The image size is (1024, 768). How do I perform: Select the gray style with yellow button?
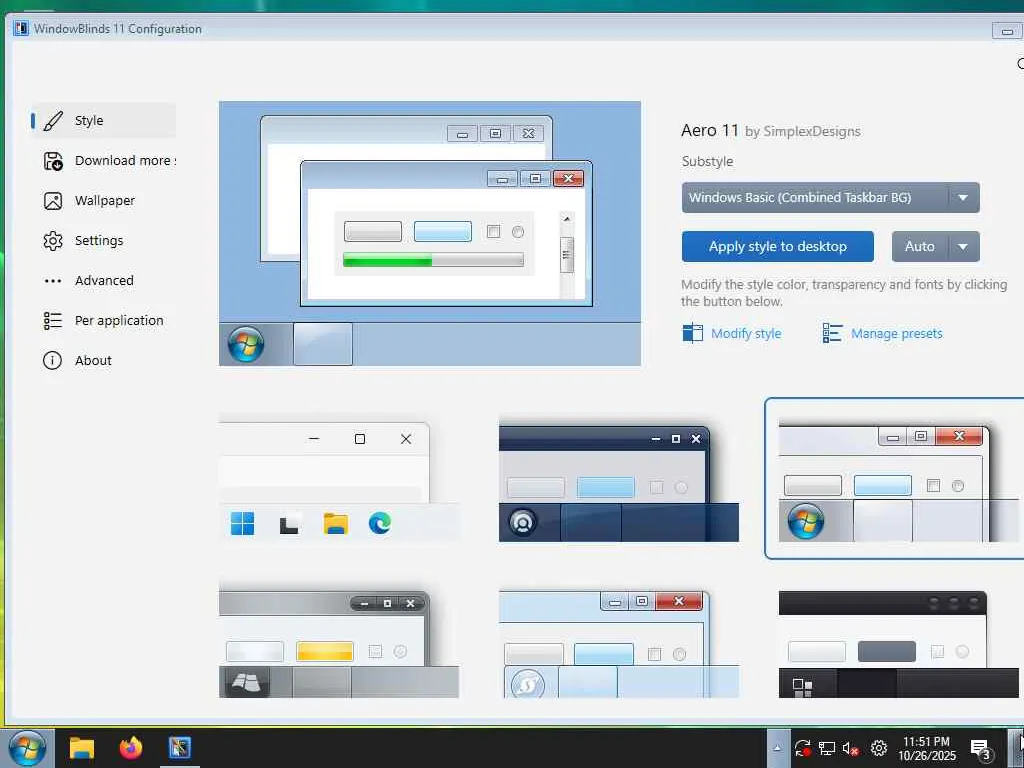(x=339, y=643)
